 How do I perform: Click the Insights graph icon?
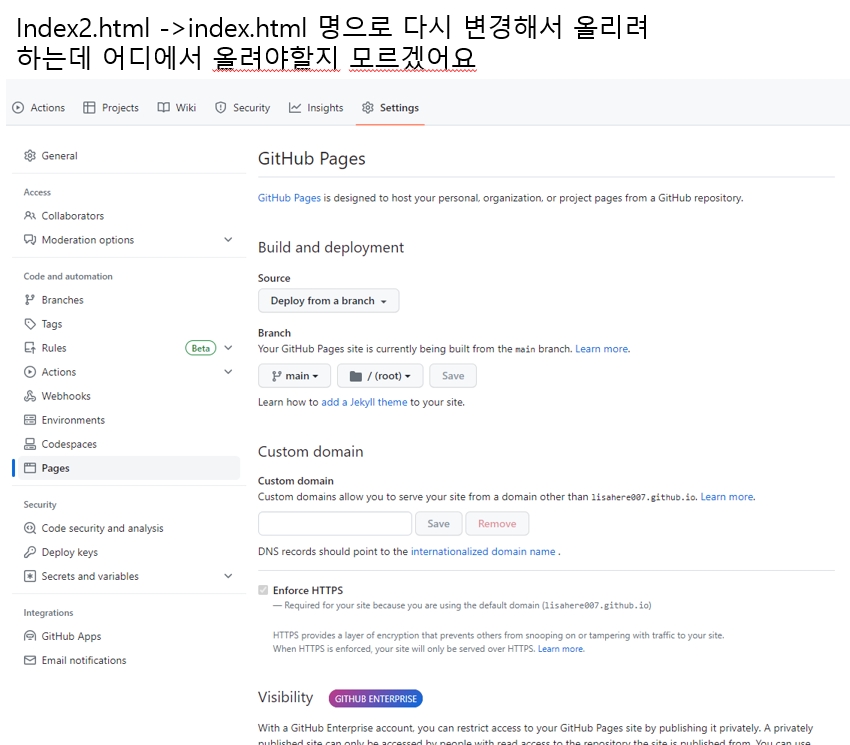click(294, 107)
